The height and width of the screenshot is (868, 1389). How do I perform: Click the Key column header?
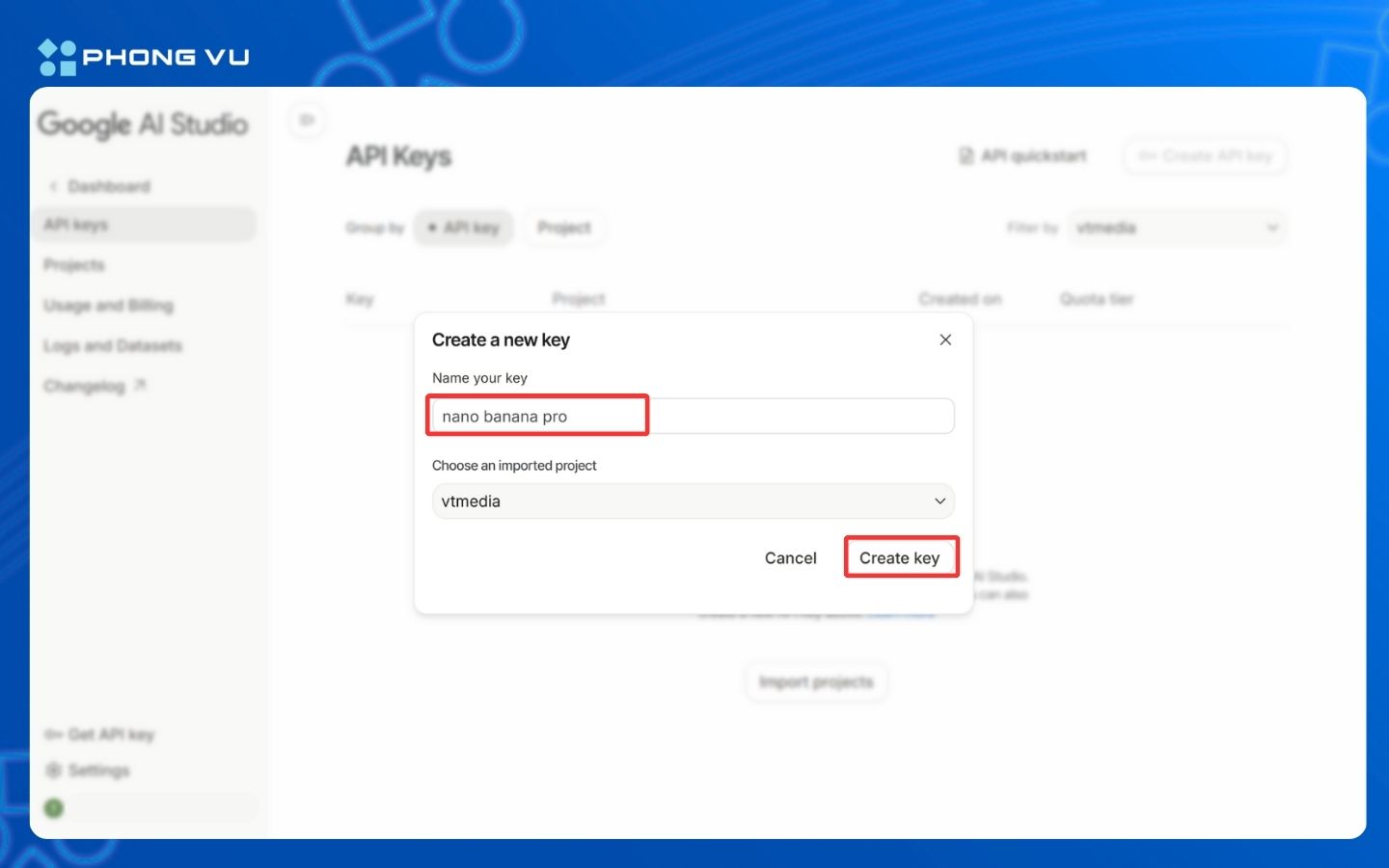tap(360, 299)
